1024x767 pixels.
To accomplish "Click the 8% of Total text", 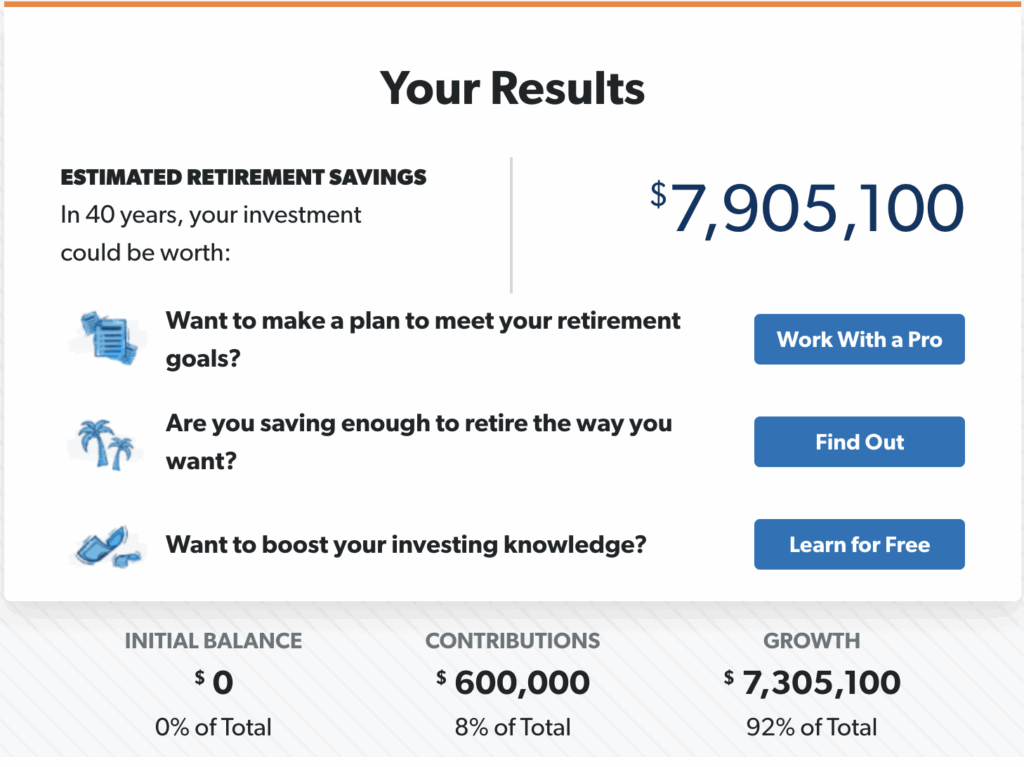I will click(513, 727).
